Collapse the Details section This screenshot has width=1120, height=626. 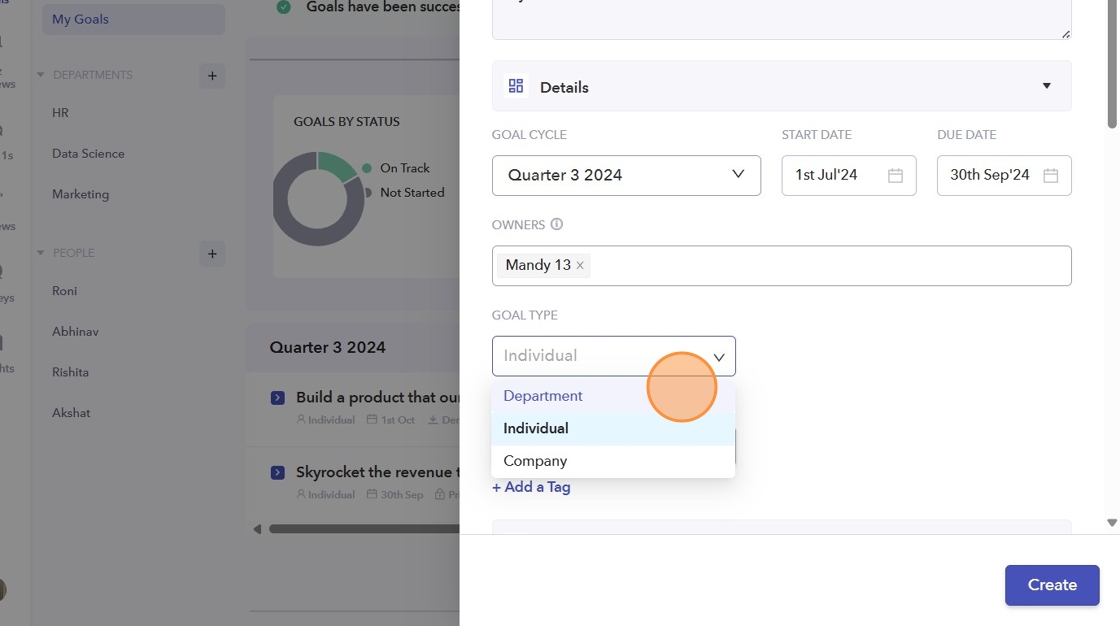coord(1046,86)
